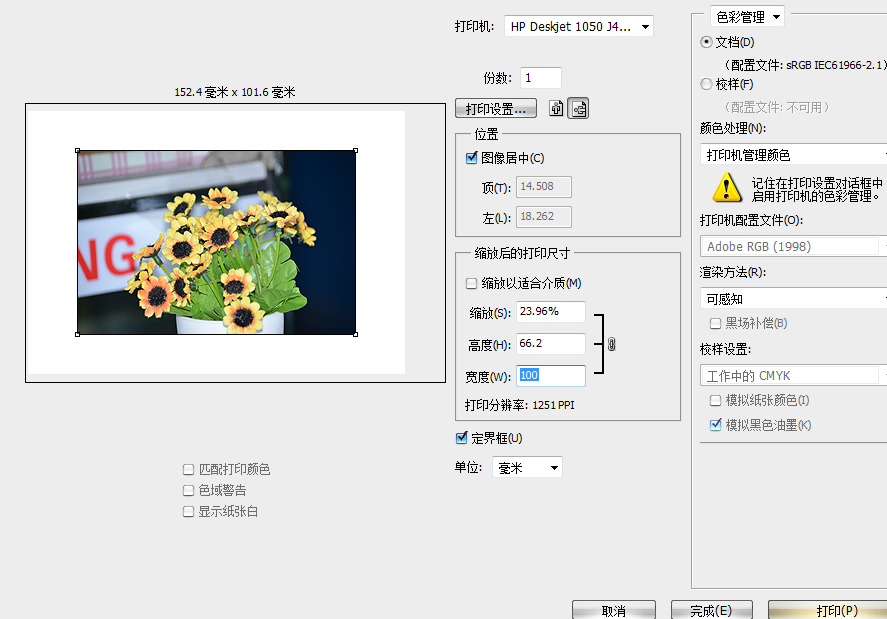The width and height of the screenshot is (887, 619).
Task: Click the 缩放后的打印尺寸 group label
Action: 522,253
